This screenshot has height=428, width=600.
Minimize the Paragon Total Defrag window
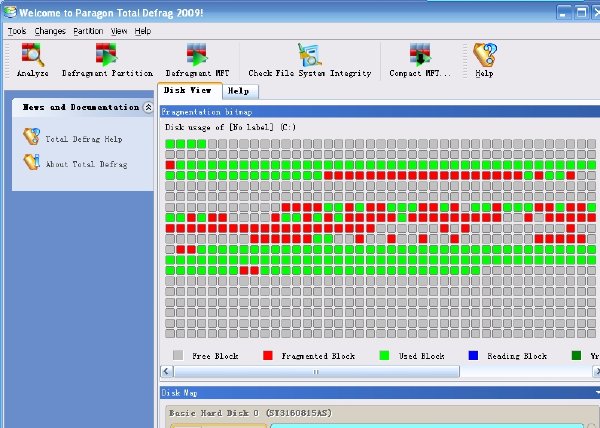pyautogui.click(x=563, y=13)
